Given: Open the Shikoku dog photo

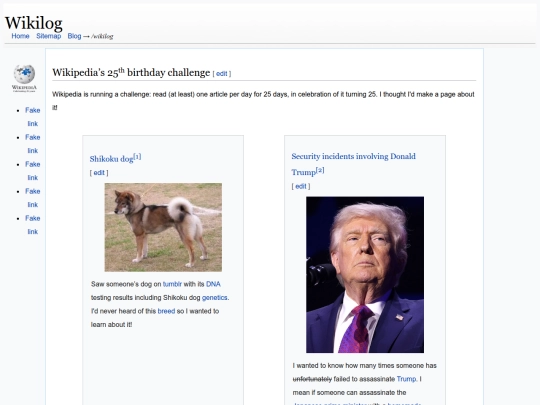Looking at the screenshot, I should click(163, 227).
